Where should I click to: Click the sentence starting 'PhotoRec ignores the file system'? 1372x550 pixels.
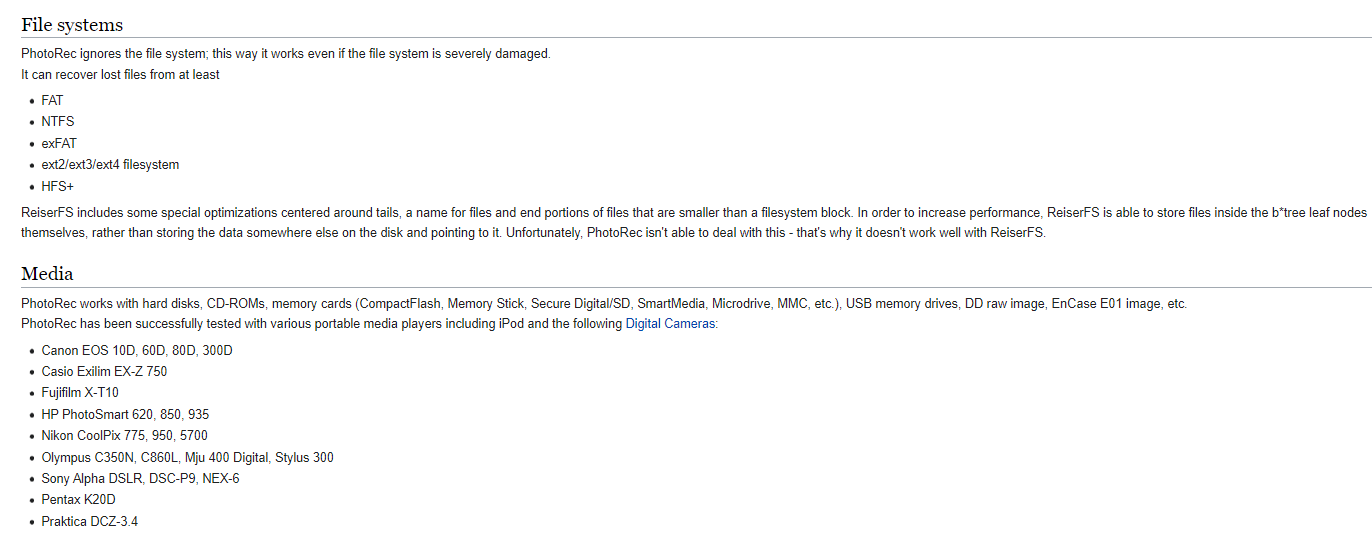point(286,54)
